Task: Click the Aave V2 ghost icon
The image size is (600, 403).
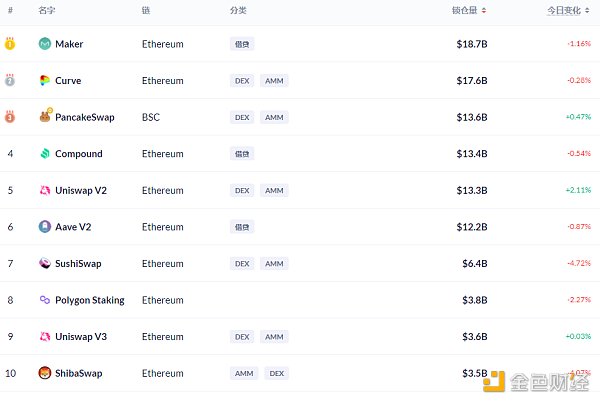Action: pos(45,227)
